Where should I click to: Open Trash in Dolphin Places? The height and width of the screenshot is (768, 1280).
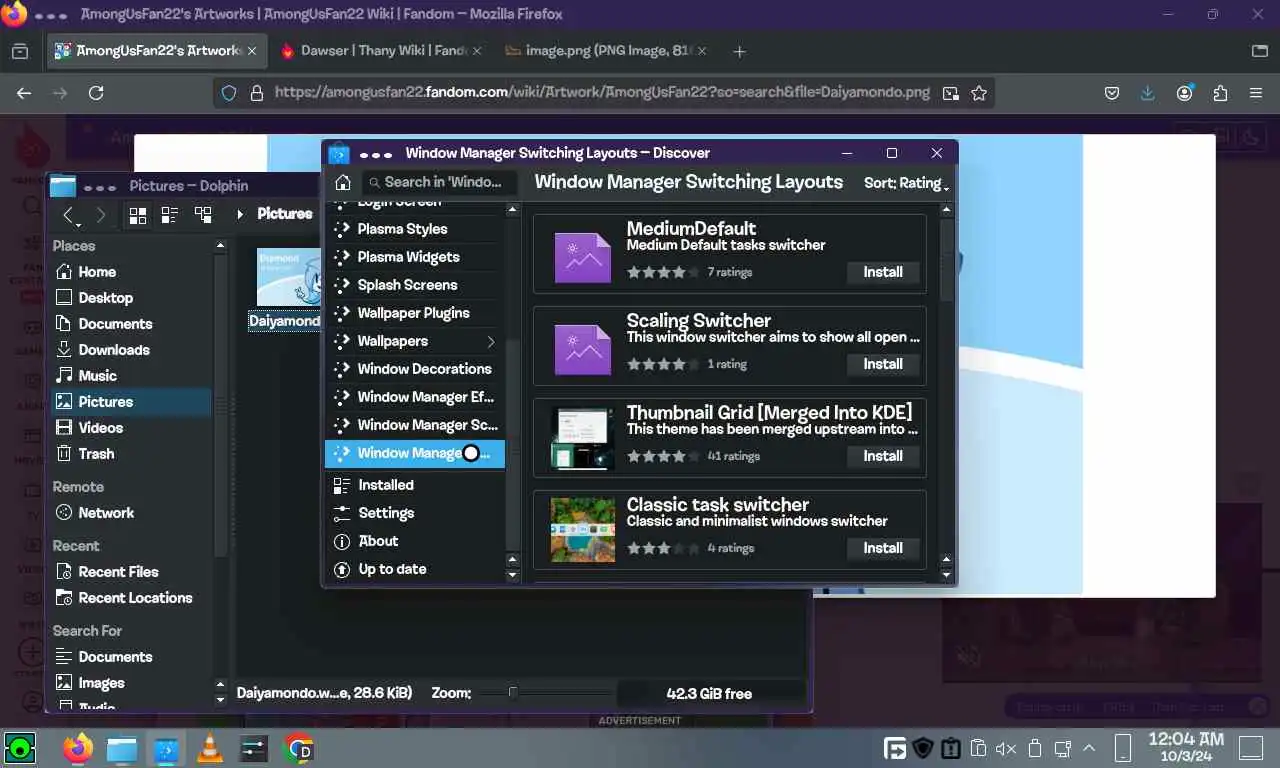pyautogui.click(x=132, y=454)
